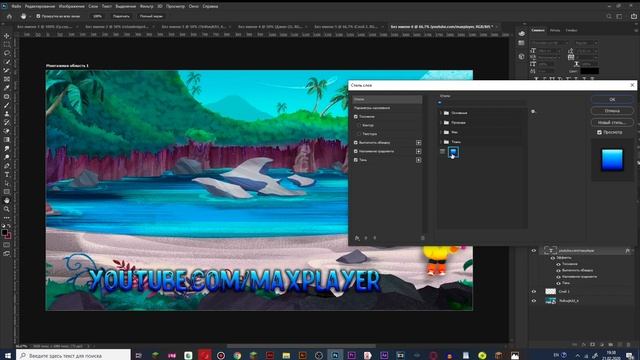This screenshot has width=640, height=360.
Task: Click OK in Layer Style dialog
Action: pos(612,100)
